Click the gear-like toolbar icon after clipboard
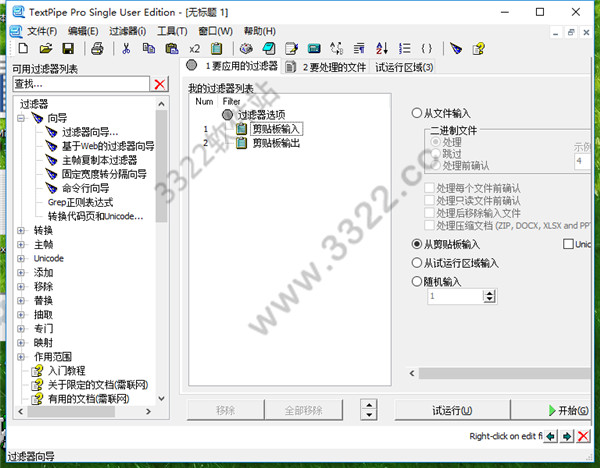This screenshot has height=468, width=600. [246, 49]
